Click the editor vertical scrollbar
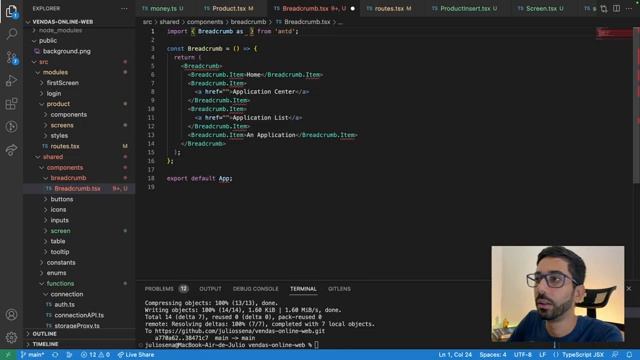Viewport: 640px width, 360px height. 636,105
